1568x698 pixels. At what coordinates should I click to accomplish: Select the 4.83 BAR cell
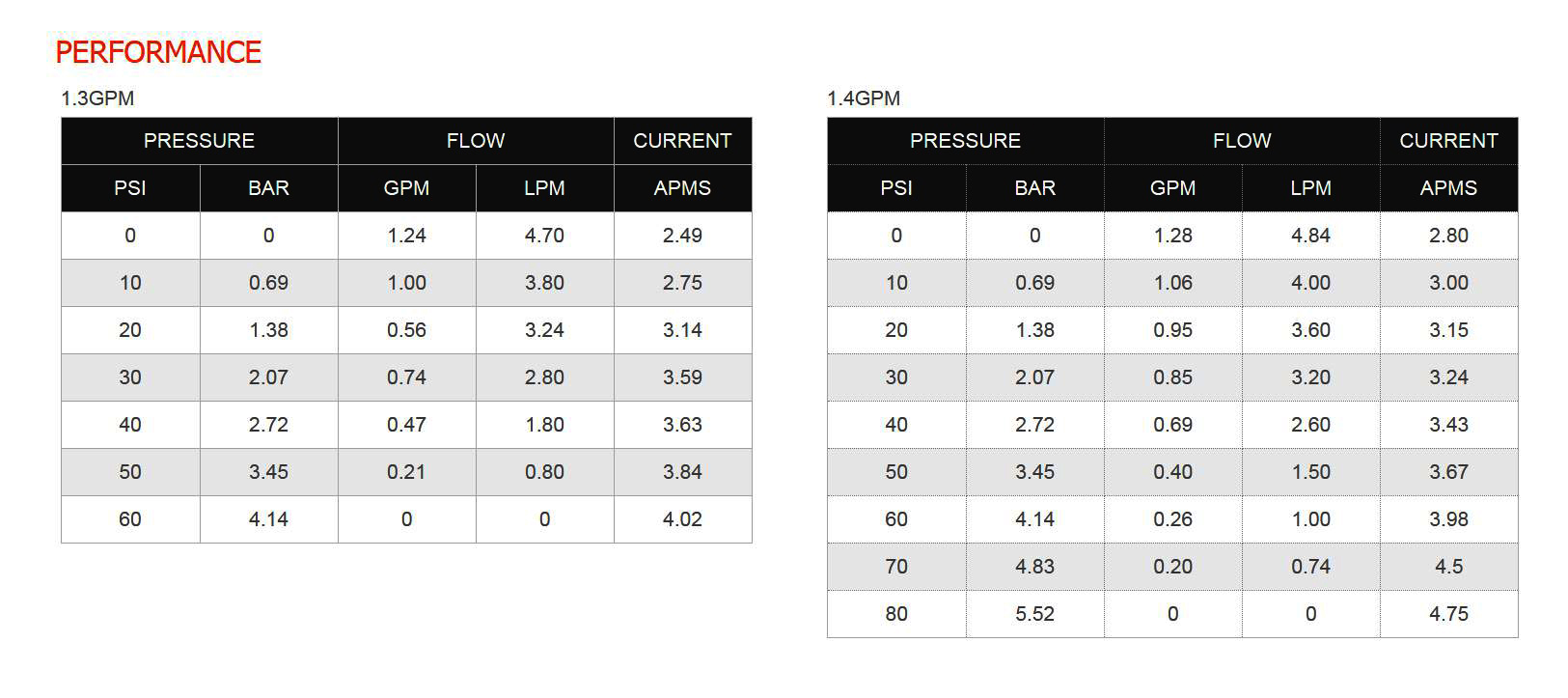click(1034, 567)
